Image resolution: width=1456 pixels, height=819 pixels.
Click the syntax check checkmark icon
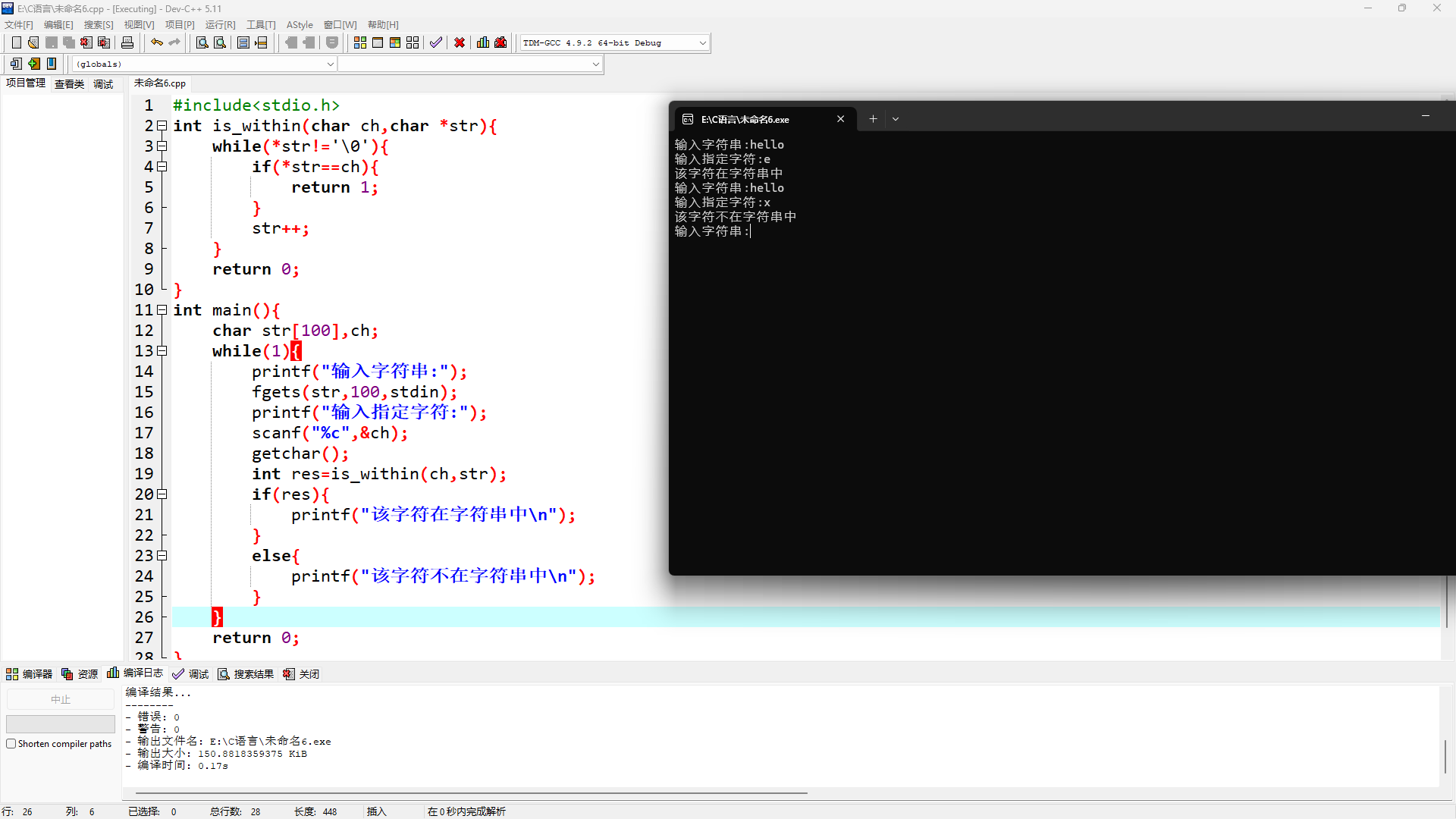(x=436, y=43)
